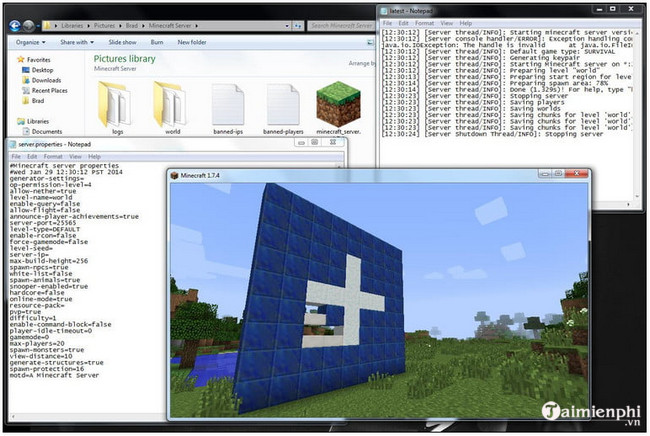The height and width of the screenshot is (436, 650).
Task: Select the banned-players file
Action: pyautogui.click(x=283, y=109)
